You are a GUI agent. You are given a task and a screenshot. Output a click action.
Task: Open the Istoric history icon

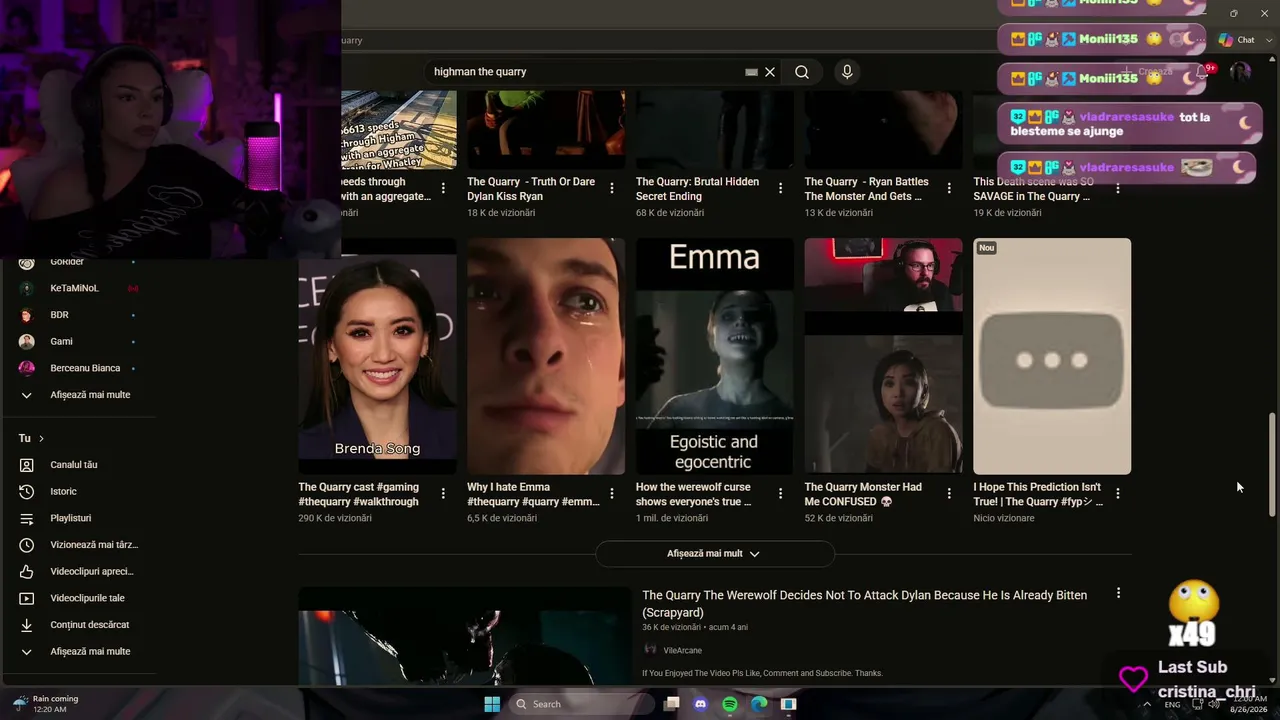click(x=27, y=492)
